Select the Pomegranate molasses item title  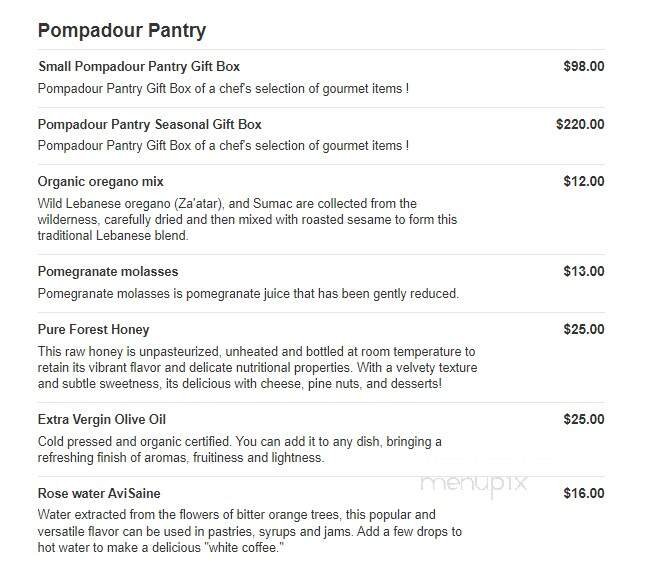107,272
